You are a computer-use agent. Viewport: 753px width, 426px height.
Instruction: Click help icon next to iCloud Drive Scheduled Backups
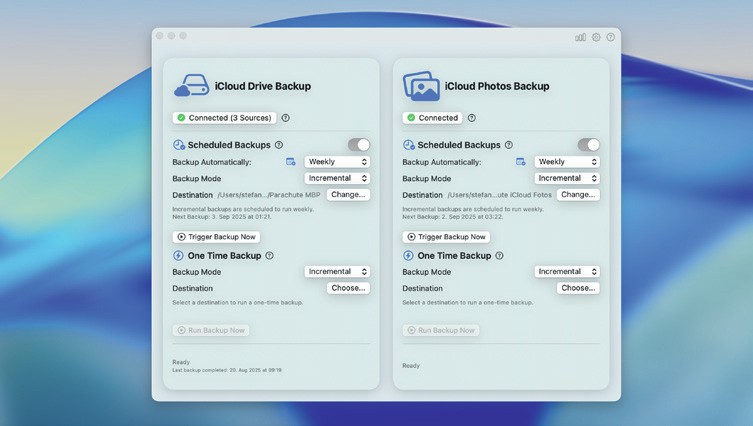click(x=279, y=145)
